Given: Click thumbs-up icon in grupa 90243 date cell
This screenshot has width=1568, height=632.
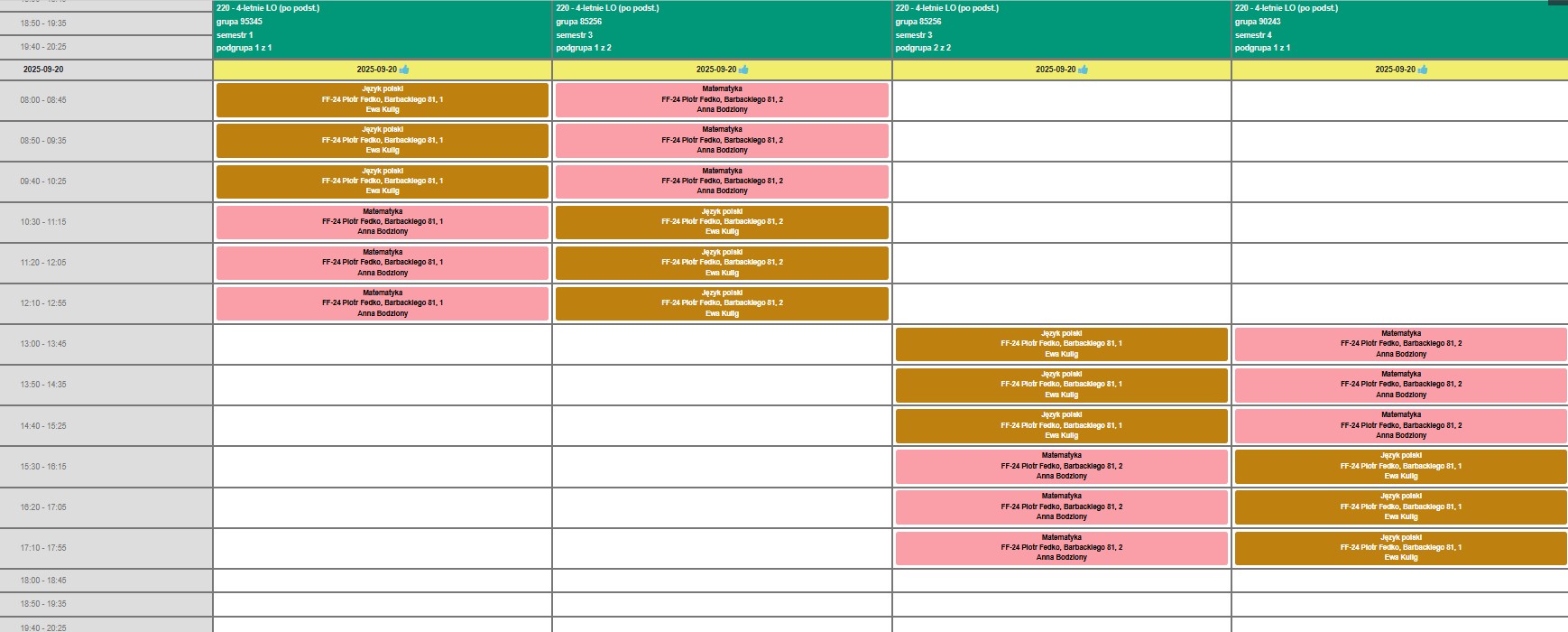Looking at the screenshot, I should tap(1423, 70).
